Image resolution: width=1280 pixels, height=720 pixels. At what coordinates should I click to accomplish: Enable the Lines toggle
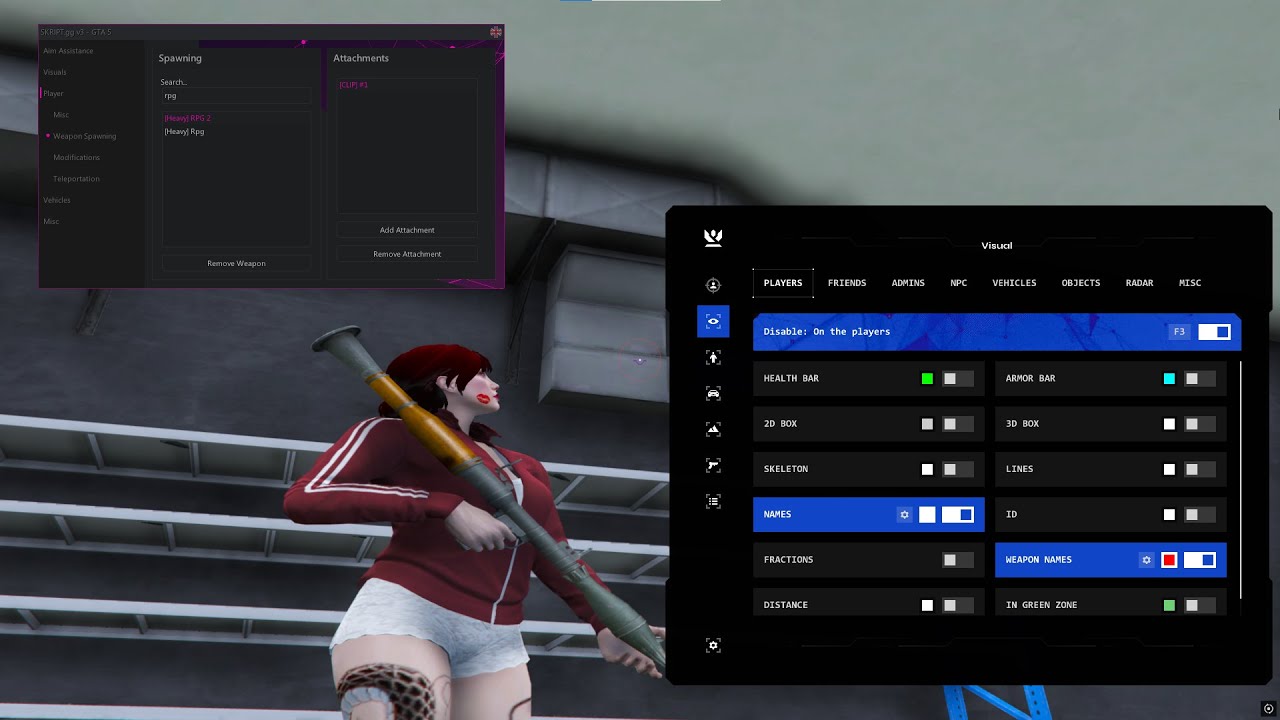[x=1200, y=469]
